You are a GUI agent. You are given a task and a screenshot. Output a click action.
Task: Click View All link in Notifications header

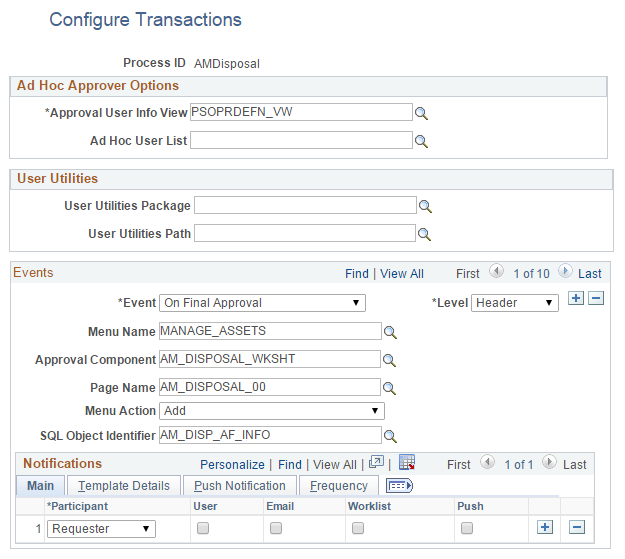pyautogui.click(x=334, y=465)
